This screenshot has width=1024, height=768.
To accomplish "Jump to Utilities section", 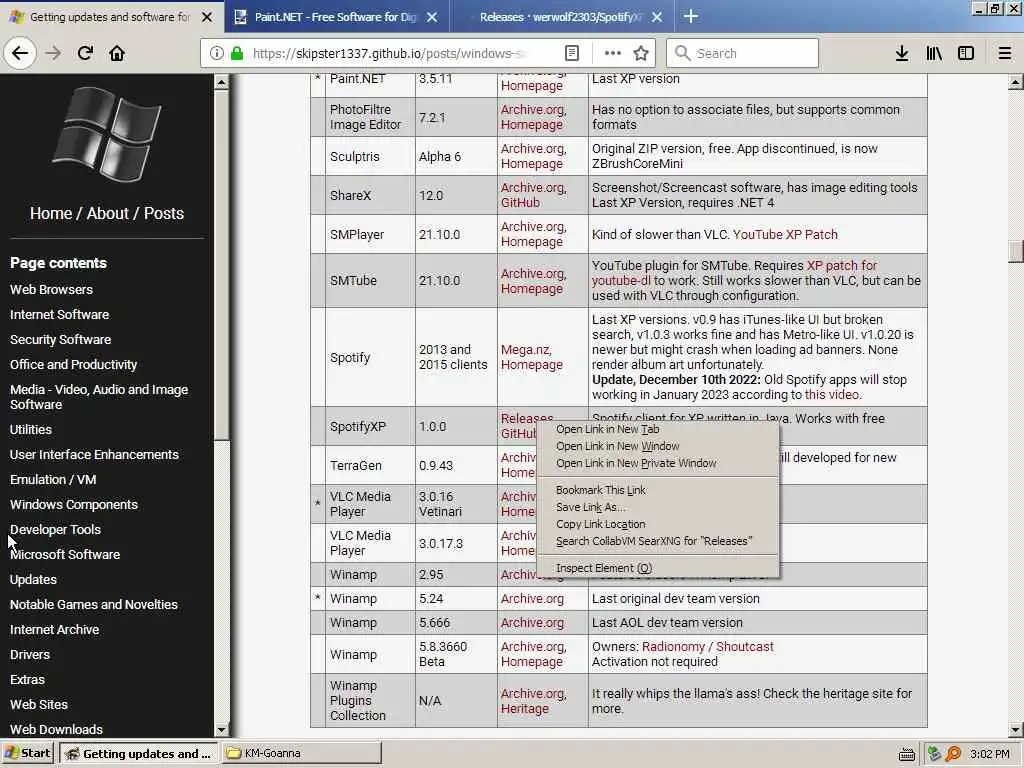I will [x=31, y=429].
